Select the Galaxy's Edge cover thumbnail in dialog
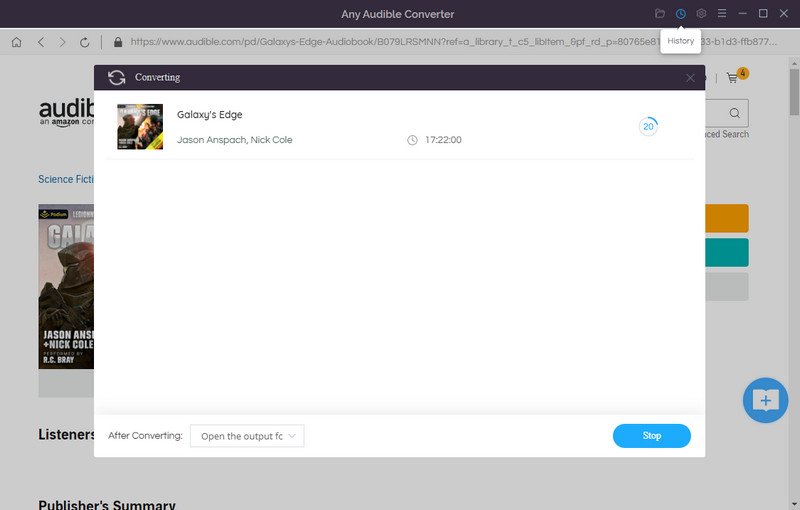 (x=140, y=127)
